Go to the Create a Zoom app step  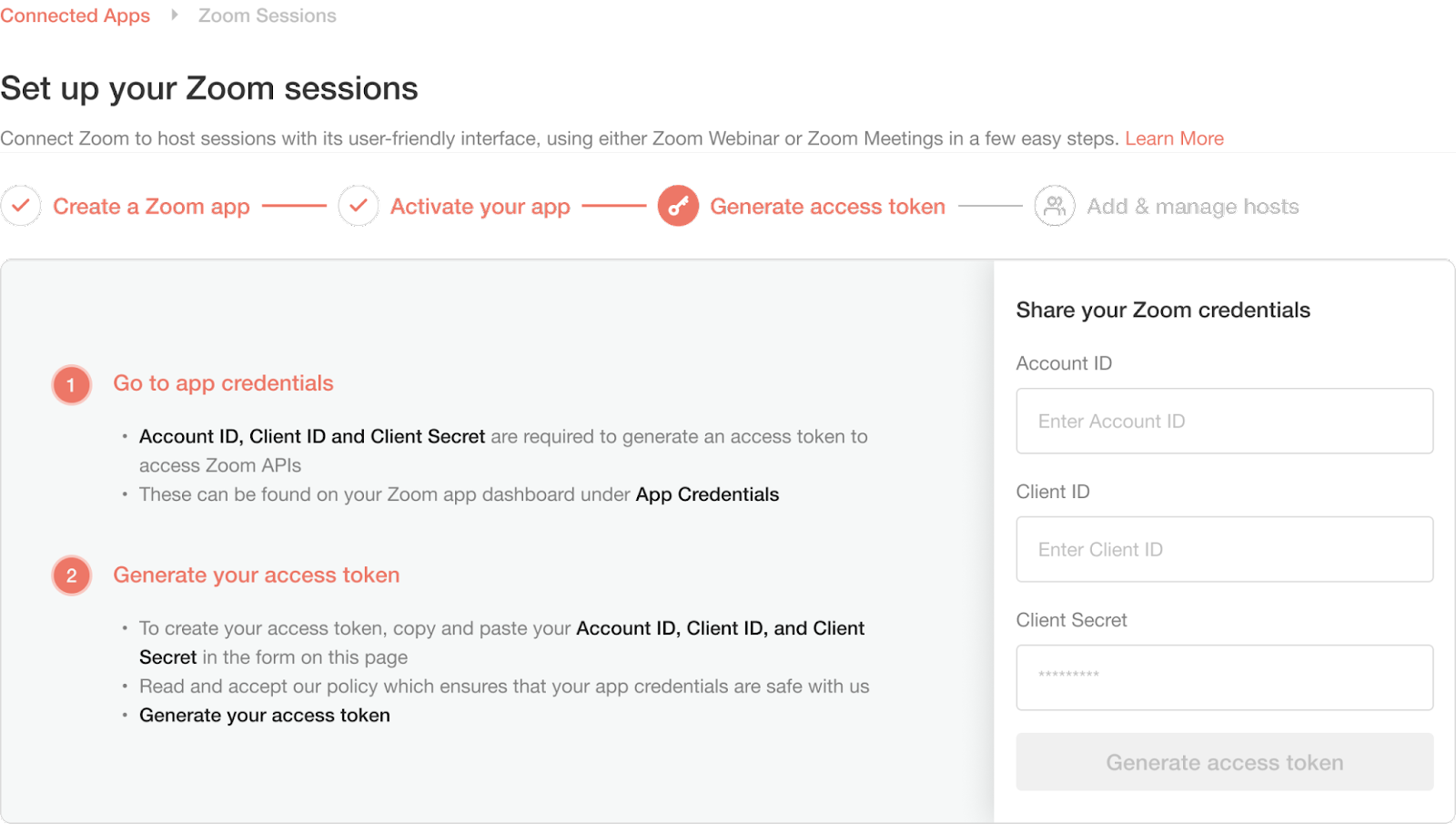(x=151, y=207)
